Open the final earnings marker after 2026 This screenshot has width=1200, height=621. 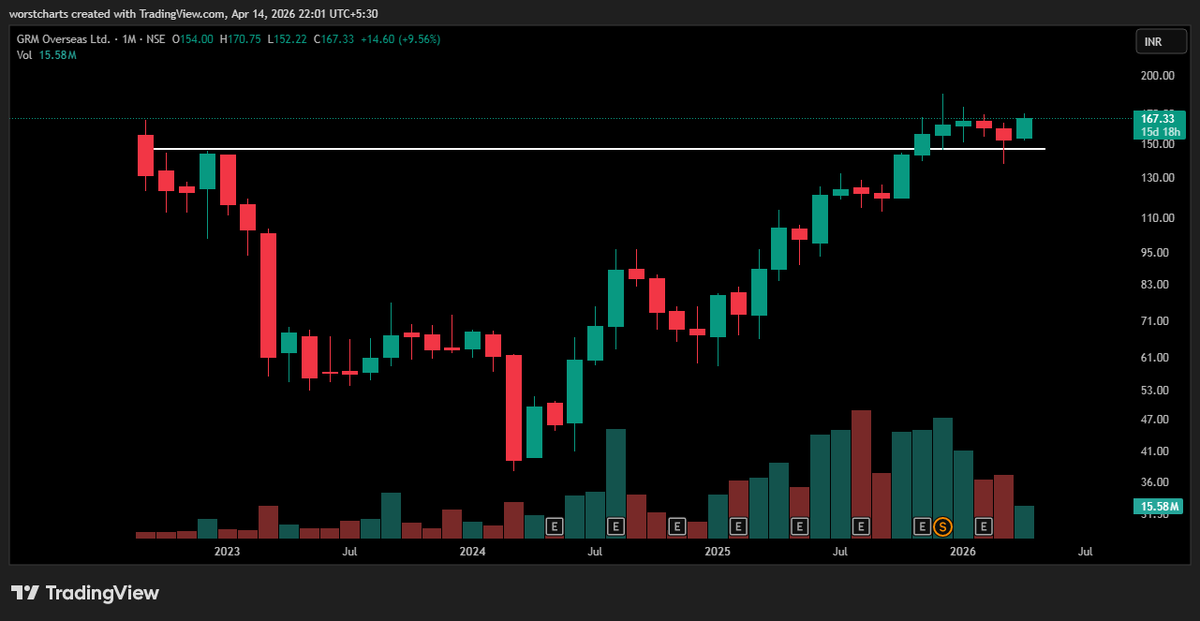984,525
